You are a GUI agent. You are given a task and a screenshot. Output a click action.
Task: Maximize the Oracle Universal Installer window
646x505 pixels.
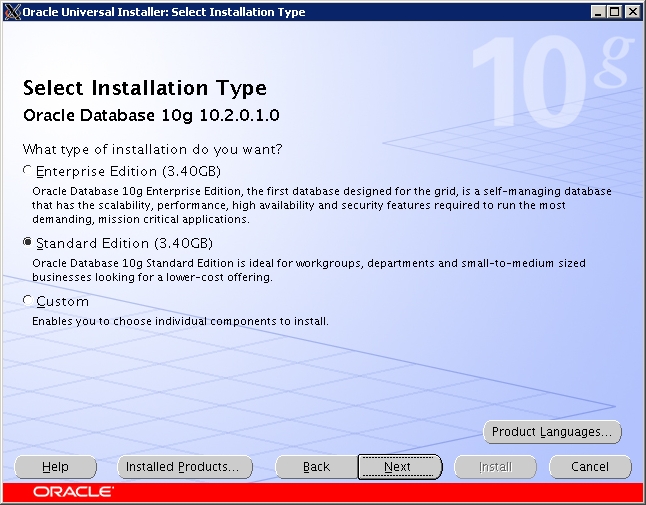(614, 12)
